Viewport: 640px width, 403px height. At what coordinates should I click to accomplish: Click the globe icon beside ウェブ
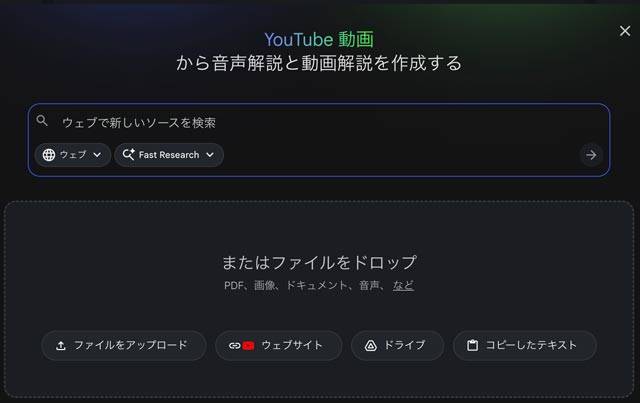[49, 155]
